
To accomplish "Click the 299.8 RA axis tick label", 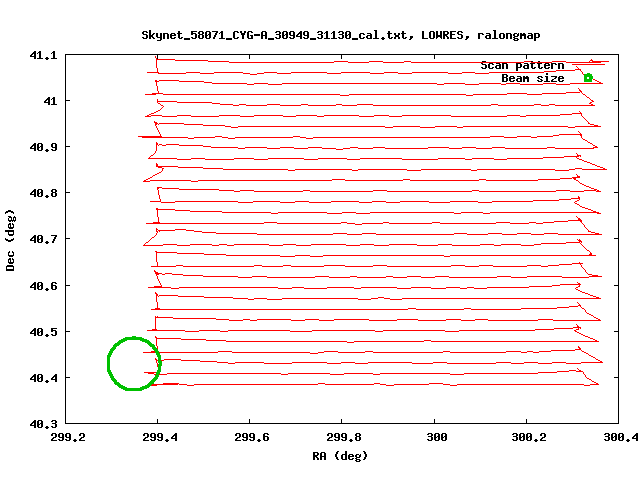I will coord(344,437).
